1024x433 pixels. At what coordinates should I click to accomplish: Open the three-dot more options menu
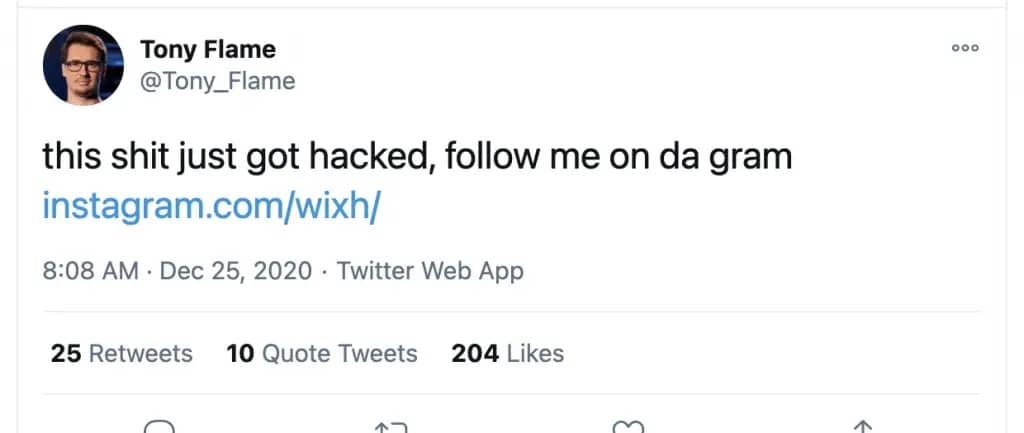click(x=965, y=48)
